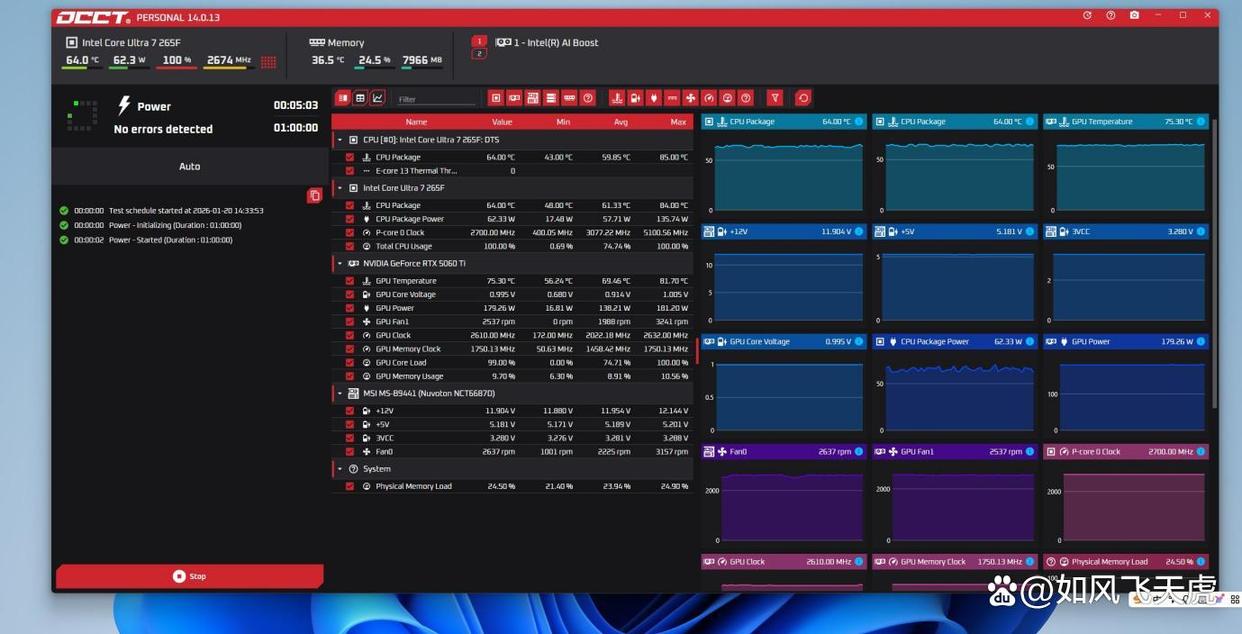Click the screenshot camera icon in title bar
The image size is (1242, 634).
1134,16
